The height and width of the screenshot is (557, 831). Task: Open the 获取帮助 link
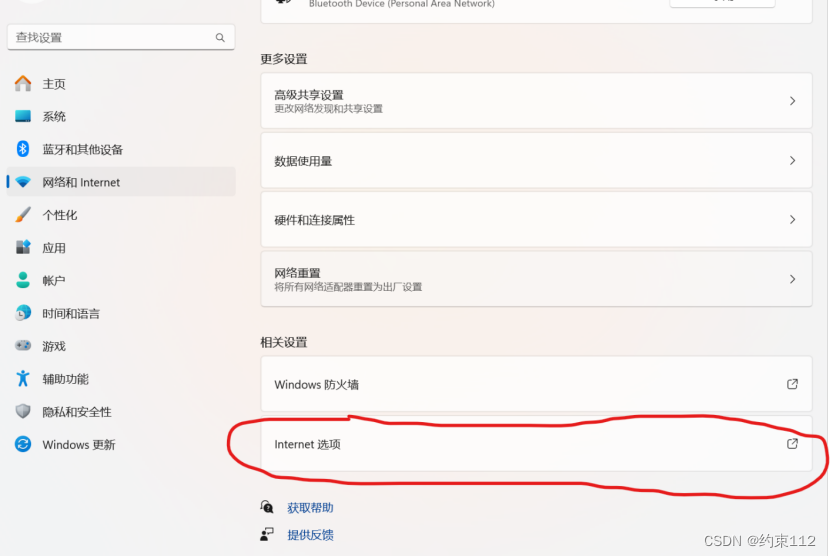point(310,508)
